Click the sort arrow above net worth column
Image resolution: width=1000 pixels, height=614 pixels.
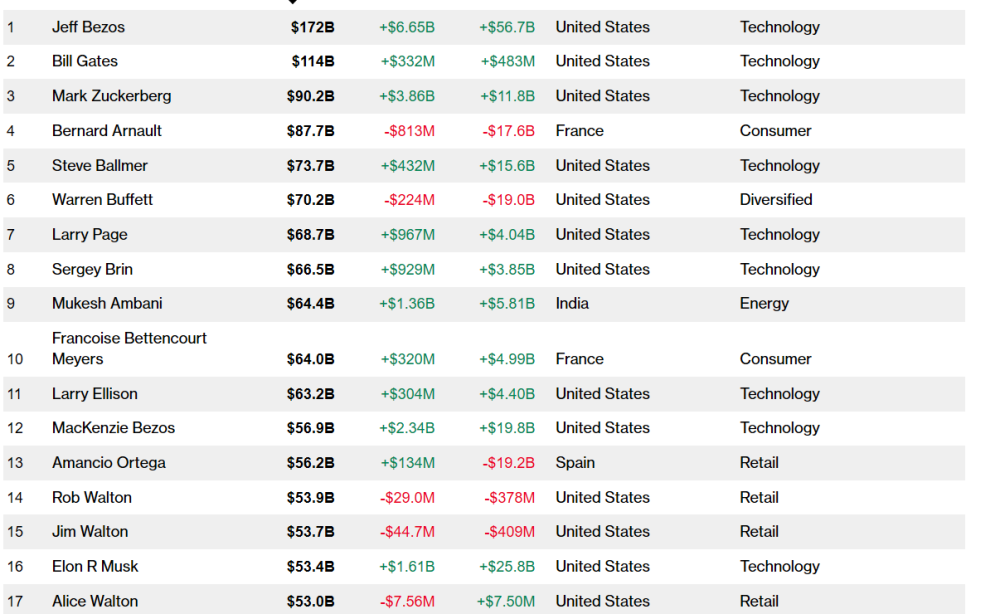293,3
